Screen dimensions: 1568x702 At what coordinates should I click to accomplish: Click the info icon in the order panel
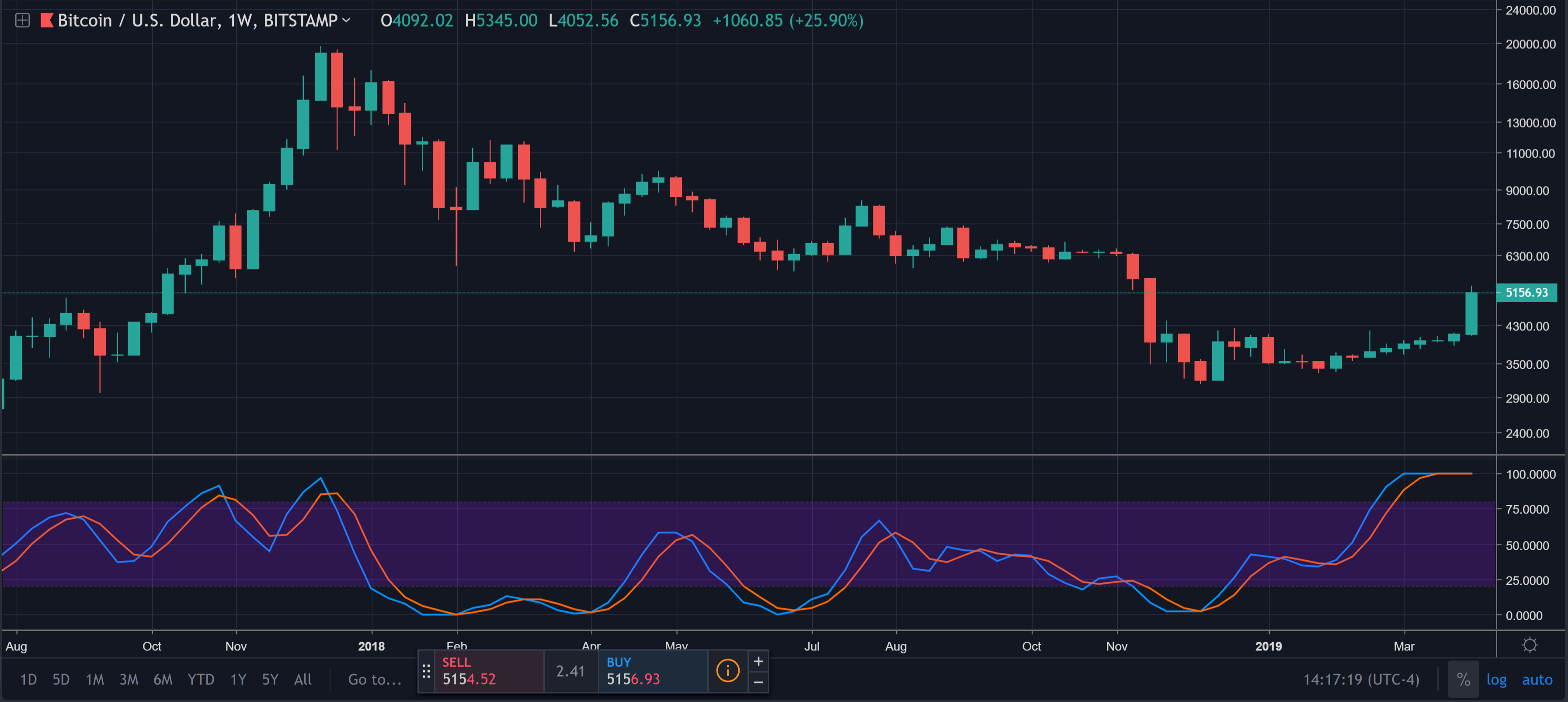(728, 671)
